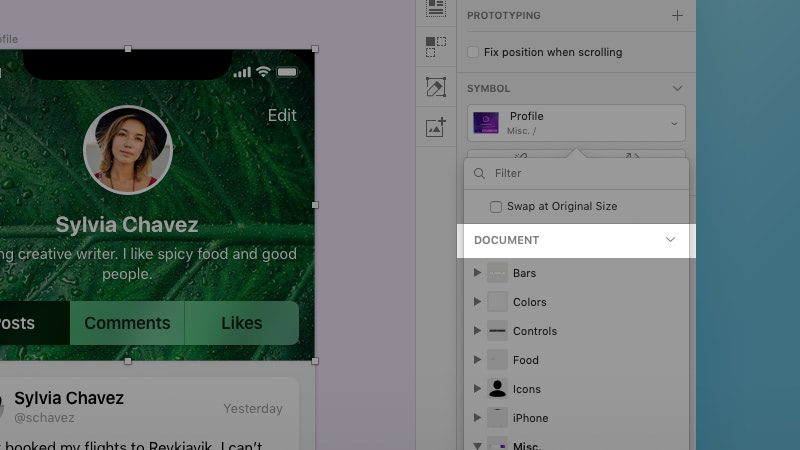Click the Profile symbol thumbnail preview
The height and width of the screenshot is (450, 800).
[486, 123]
